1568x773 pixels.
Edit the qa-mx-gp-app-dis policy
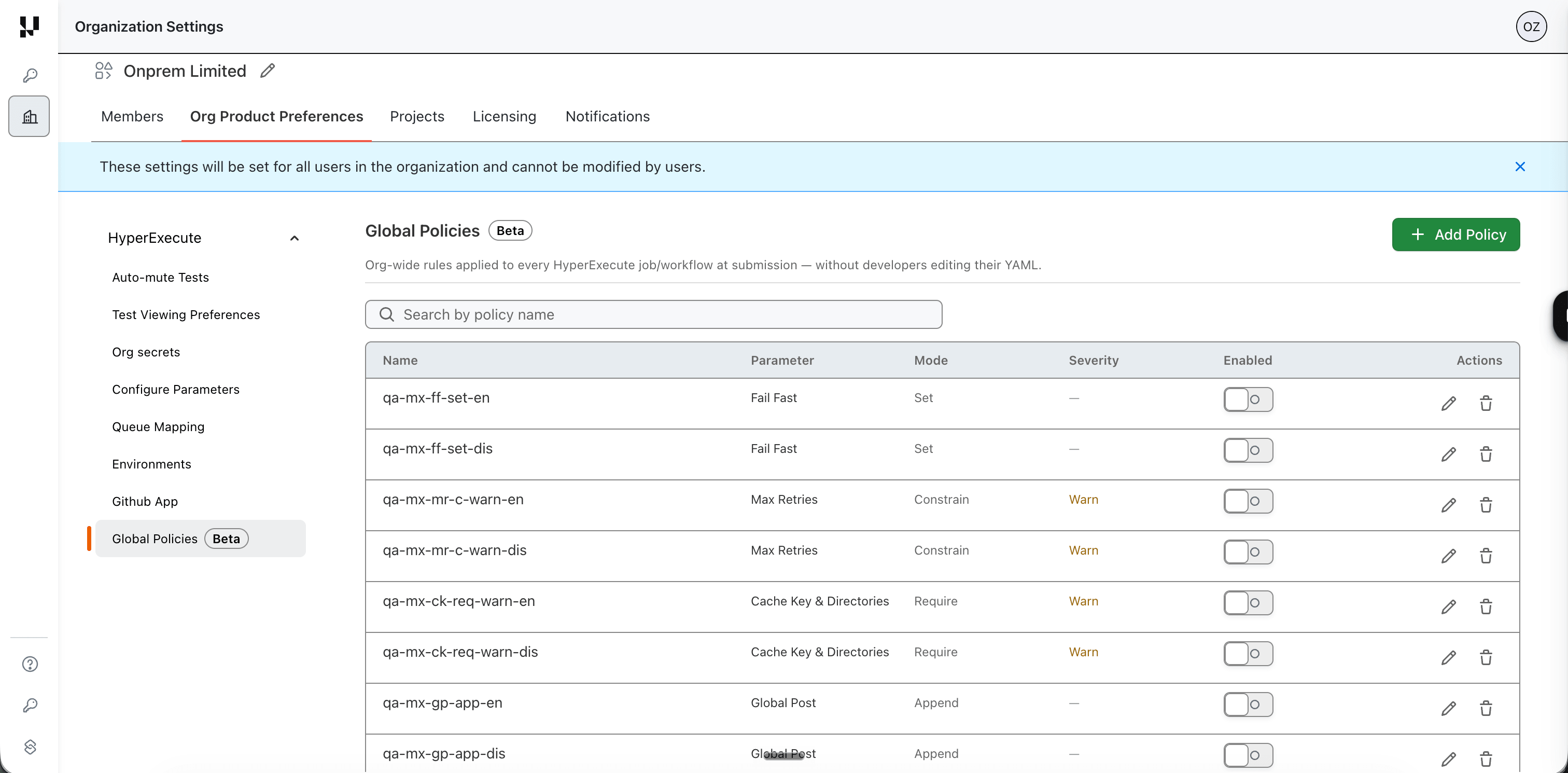(1449, 760)
